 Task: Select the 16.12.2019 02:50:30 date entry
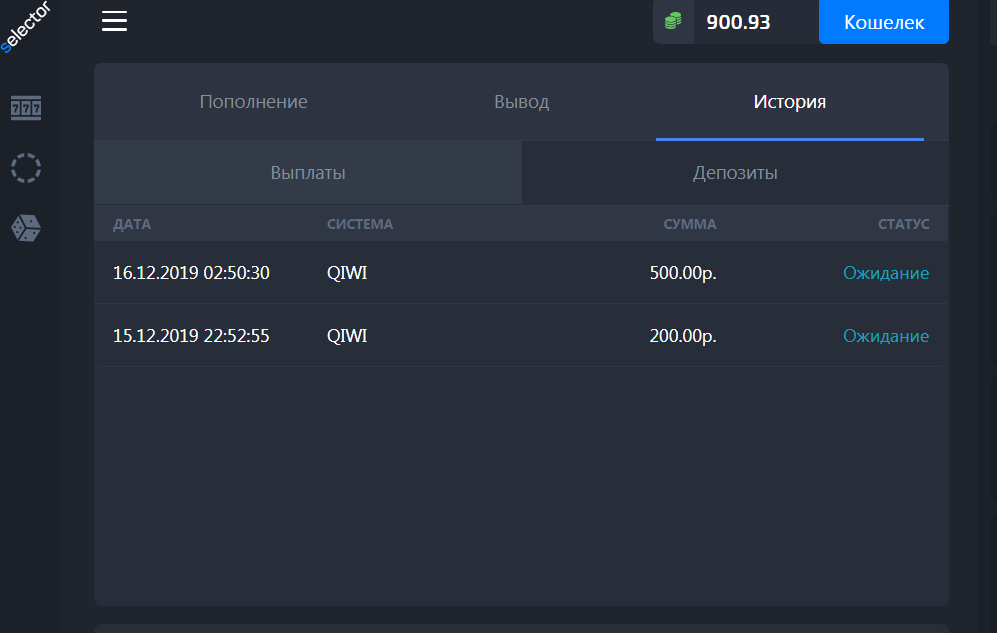point(191,273)
